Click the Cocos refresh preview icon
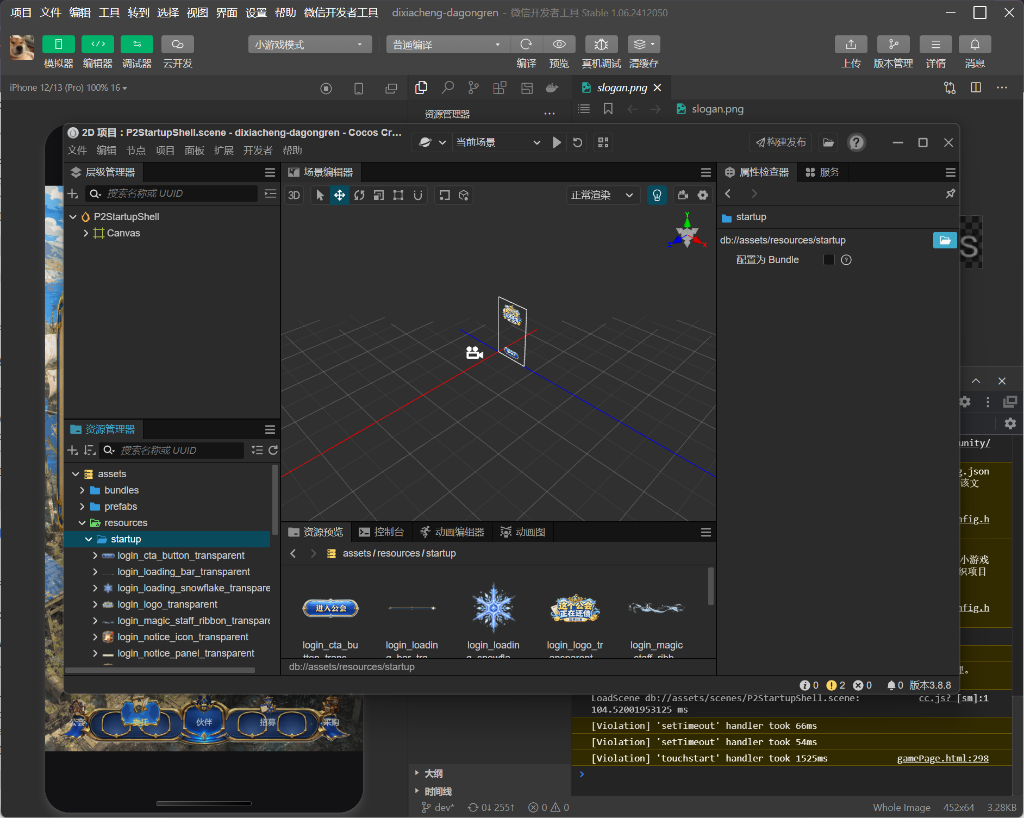1024x818 pixels. [x=577, y=142]
